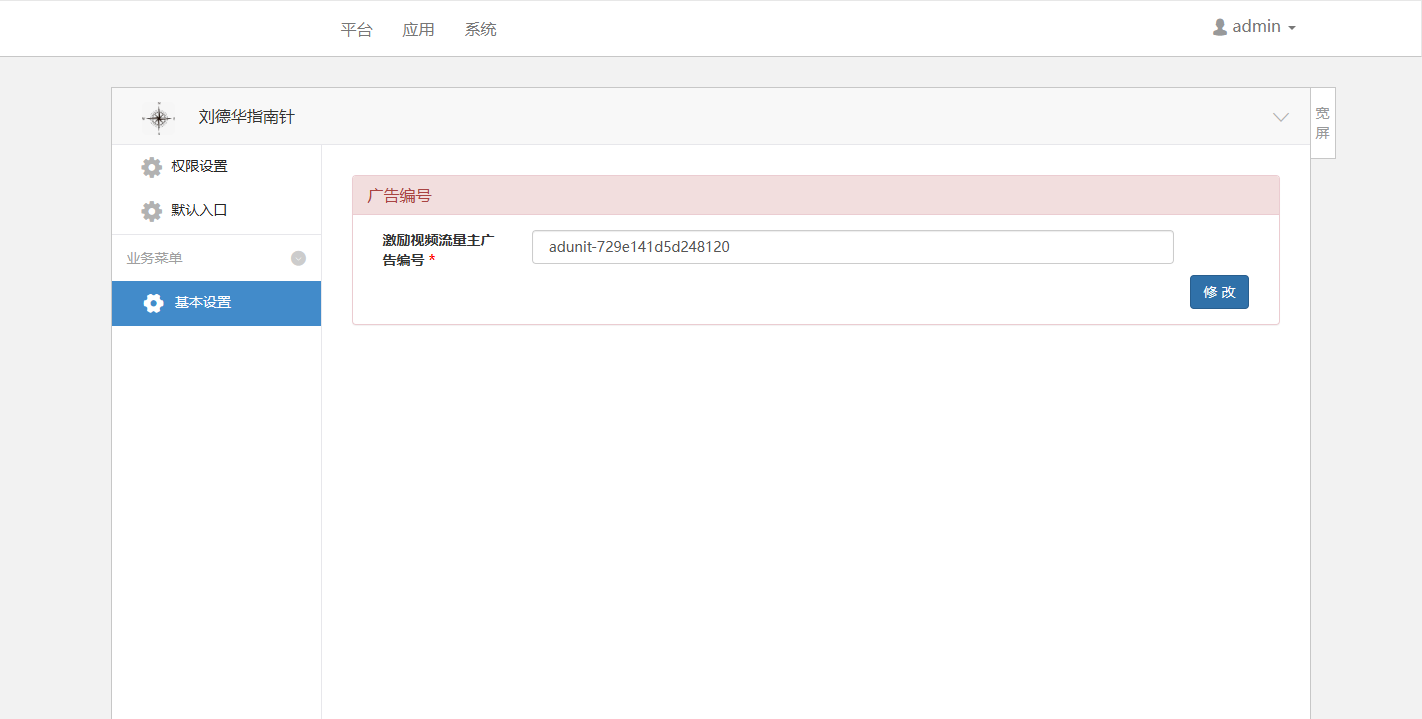
Task: Toggle the 宽屏 widescreen mode
Action: 1322,123
